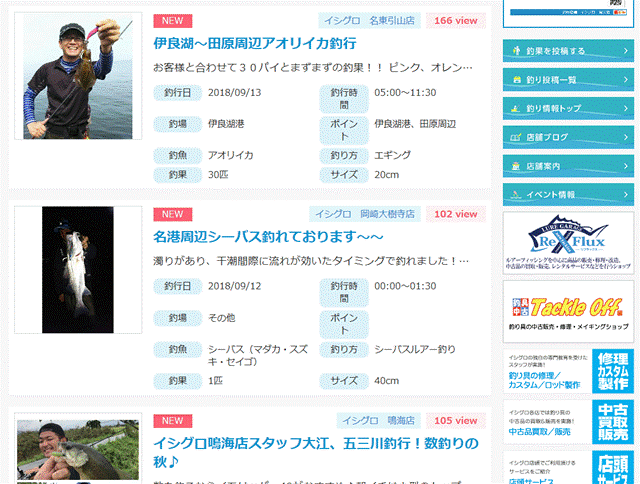Open the 修理カスタム製作 banner
Image resolution: width=640 pixels, height=484 pixels.
pyautogui.click(x=568, y=371)
